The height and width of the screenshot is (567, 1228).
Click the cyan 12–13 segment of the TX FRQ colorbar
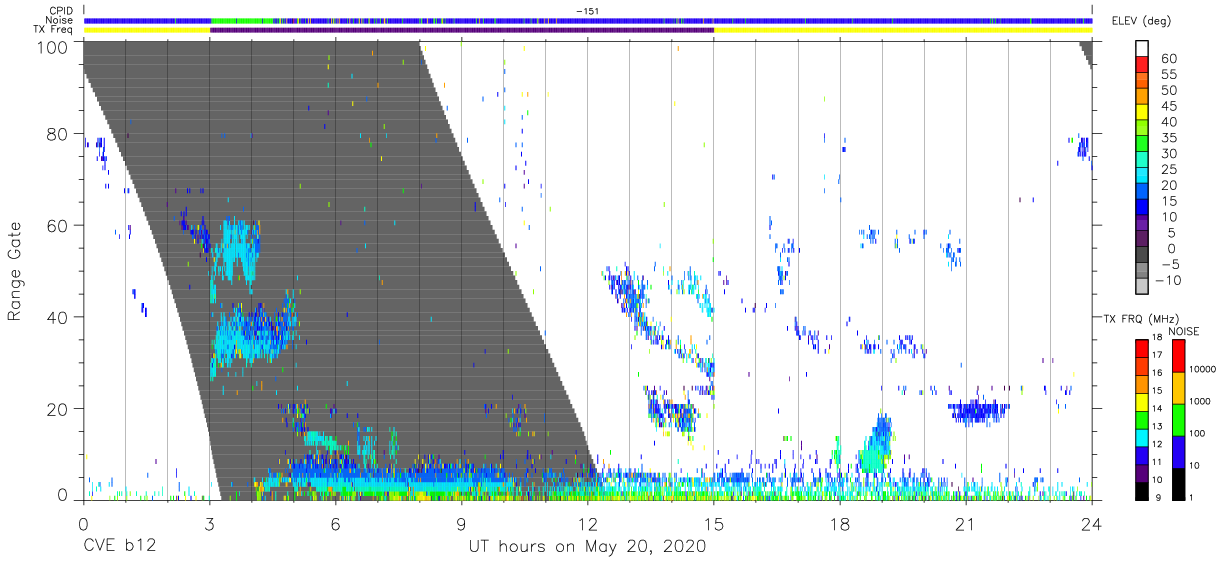(1142, 438)
